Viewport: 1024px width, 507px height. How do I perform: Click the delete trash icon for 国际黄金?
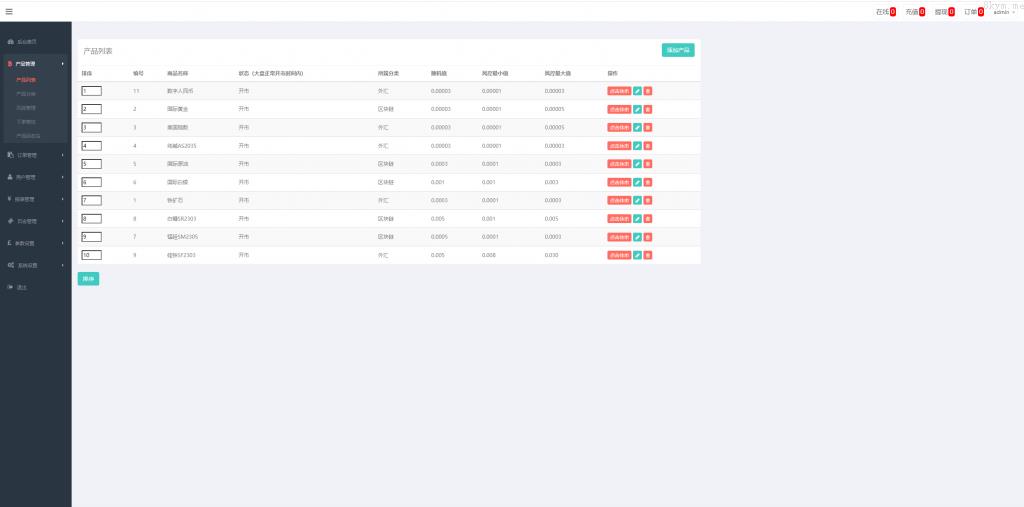click(648, 109)
